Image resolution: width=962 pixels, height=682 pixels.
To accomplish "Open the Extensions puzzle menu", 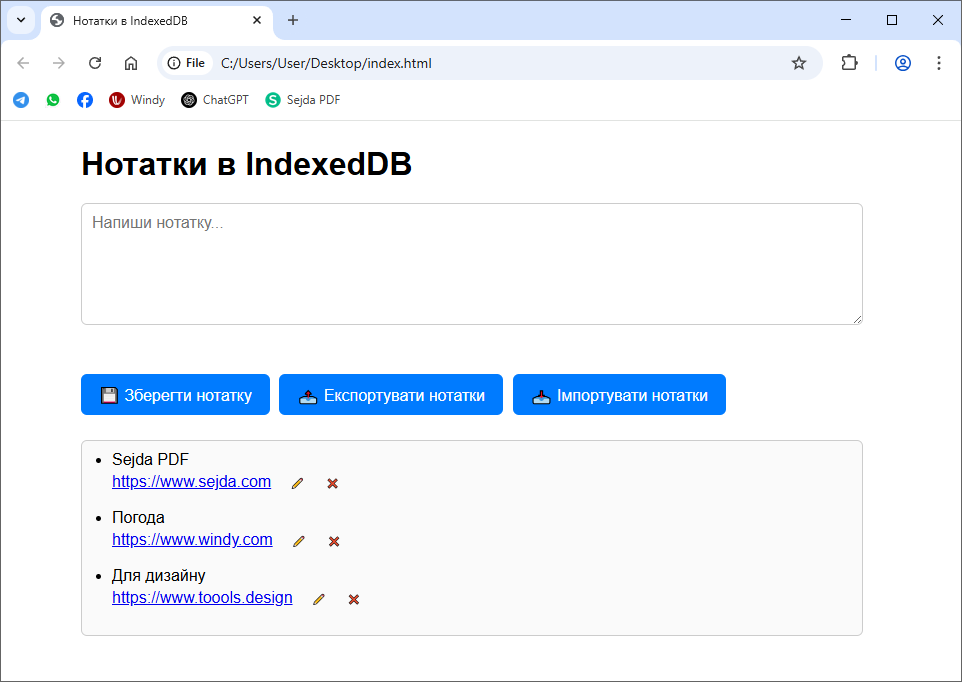I will click(849, 63).
